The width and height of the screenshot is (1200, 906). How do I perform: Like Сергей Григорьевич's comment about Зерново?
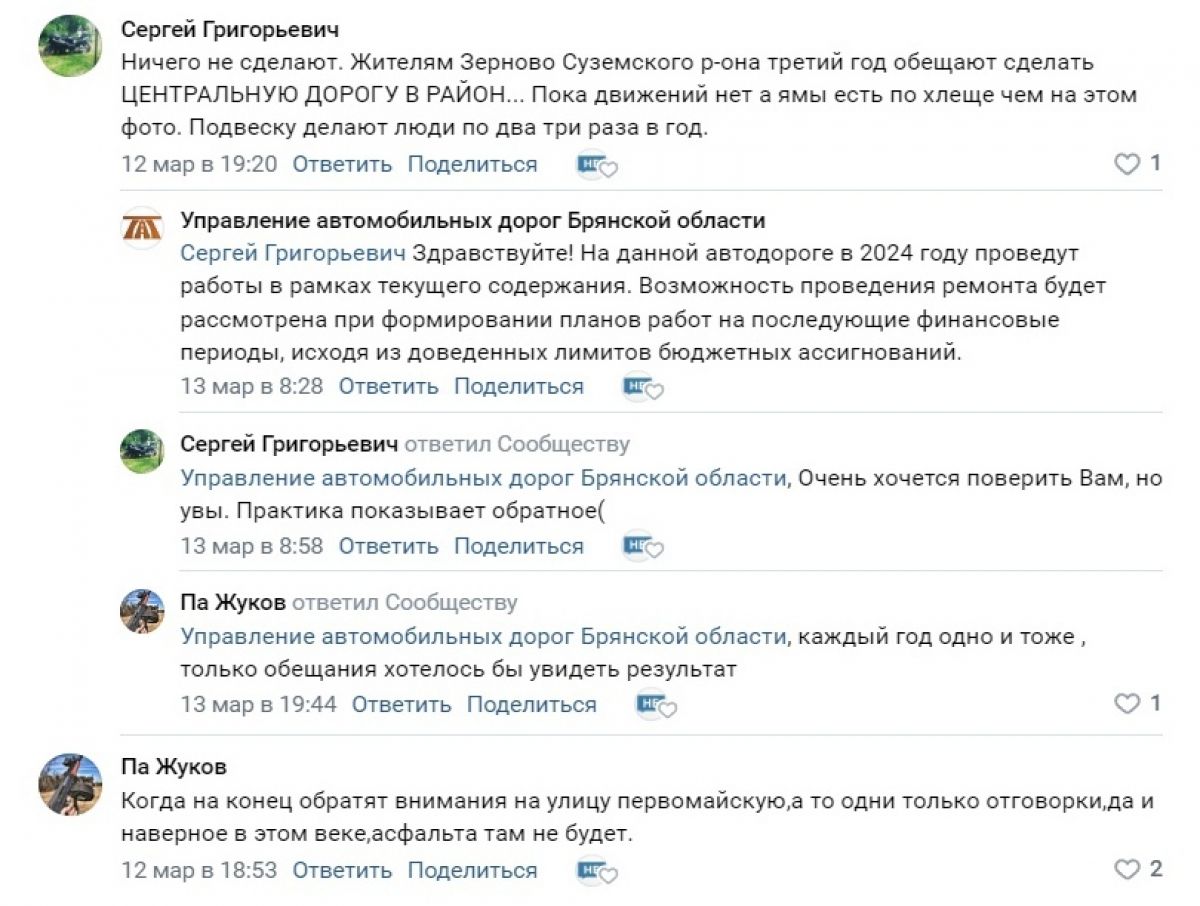[1127, 164]
